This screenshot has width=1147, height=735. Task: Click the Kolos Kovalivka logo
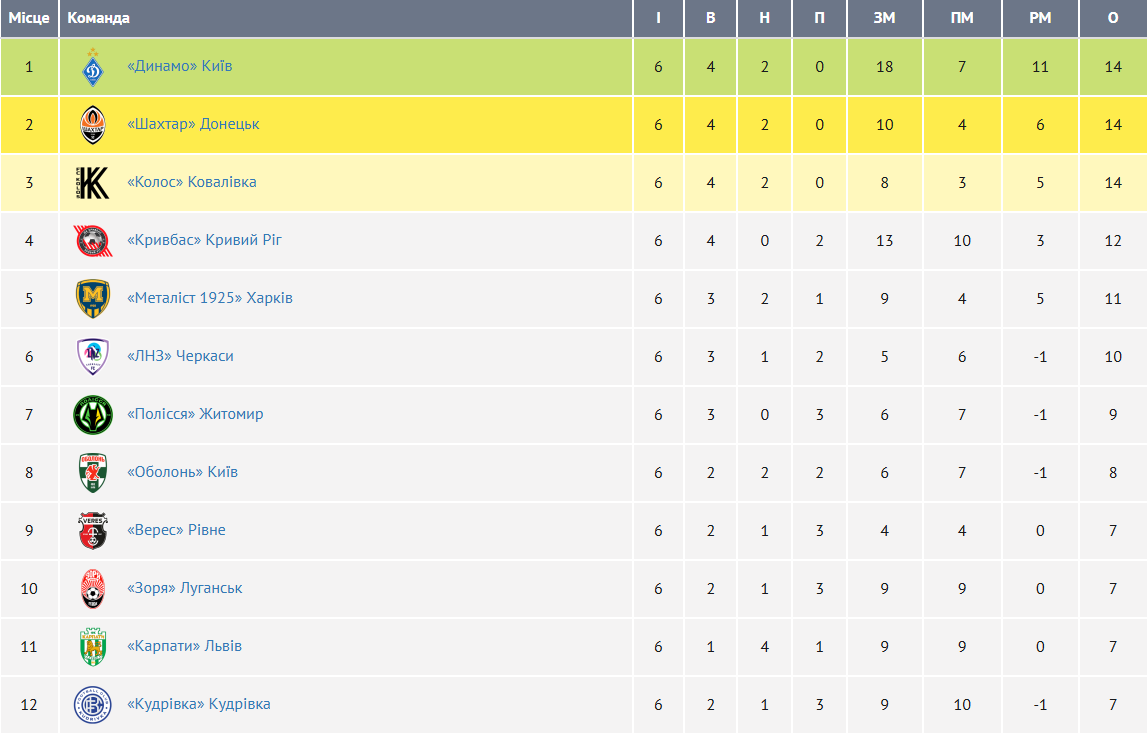pos(92,183)
